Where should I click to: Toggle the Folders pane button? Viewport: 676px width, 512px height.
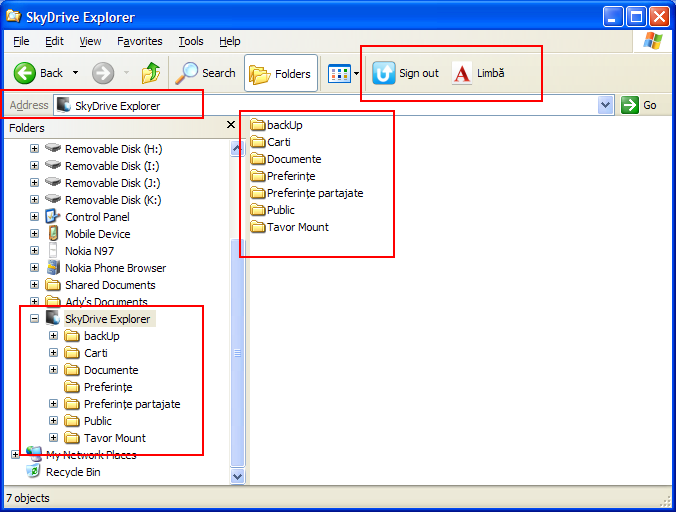pyautogui.click(x=281, y=73)
